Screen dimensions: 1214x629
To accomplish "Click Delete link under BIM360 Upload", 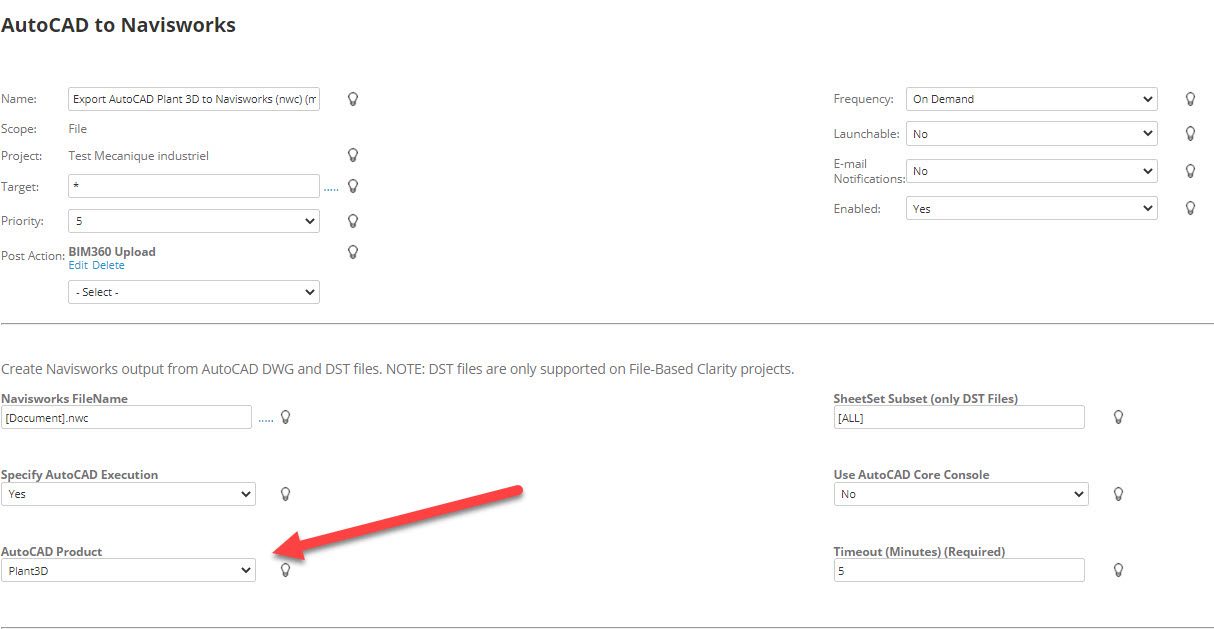I will (x=108, y=266).
